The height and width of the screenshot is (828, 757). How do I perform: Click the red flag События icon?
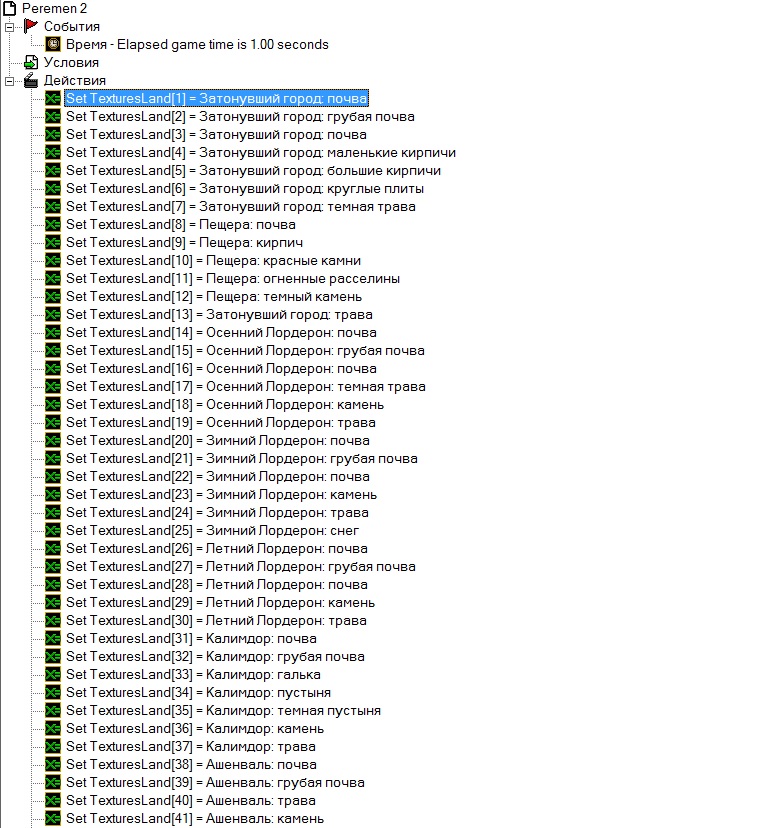click(x=31, y=25)
